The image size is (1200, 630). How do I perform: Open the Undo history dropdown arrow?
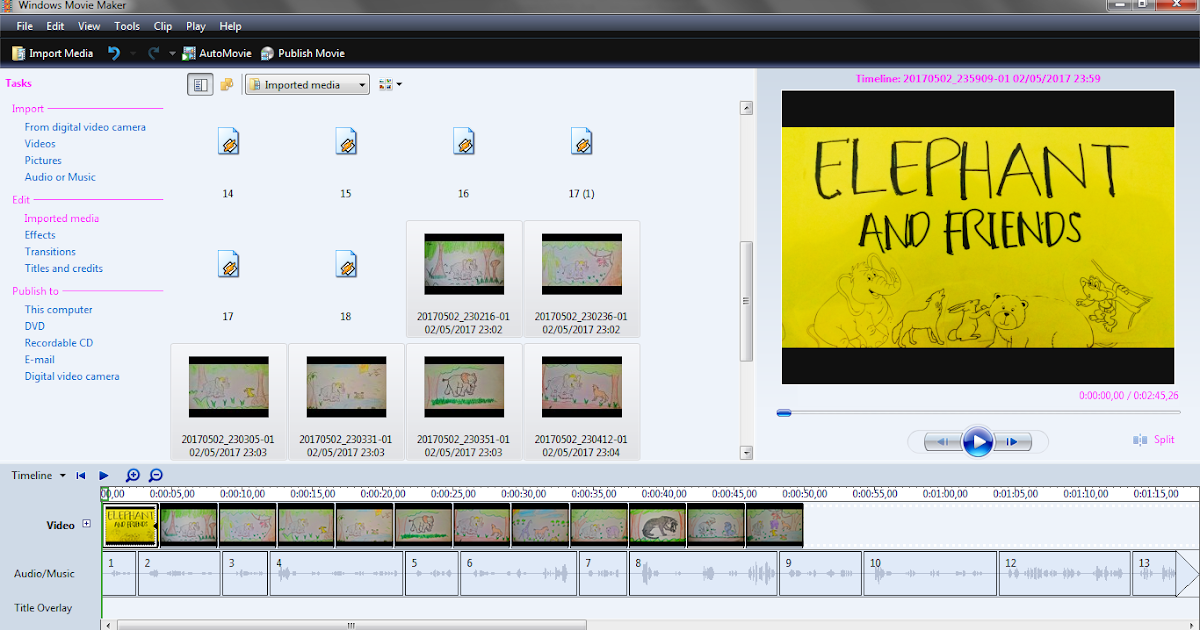(132, 53)
